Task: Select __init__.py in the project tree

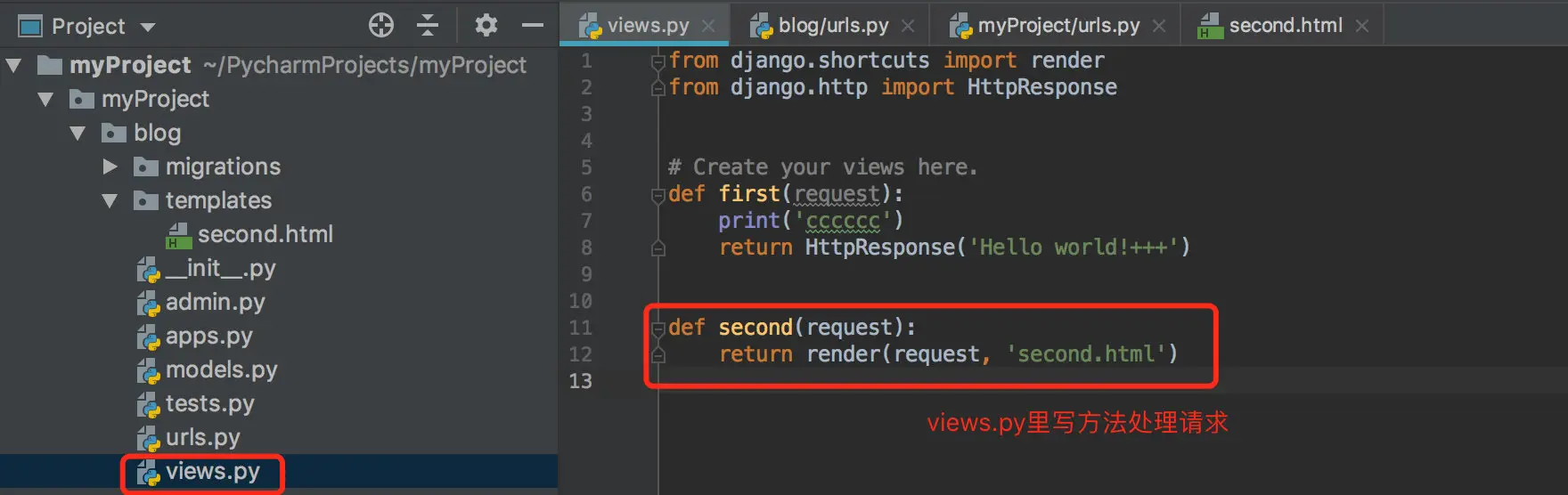Action: [221, 268]
